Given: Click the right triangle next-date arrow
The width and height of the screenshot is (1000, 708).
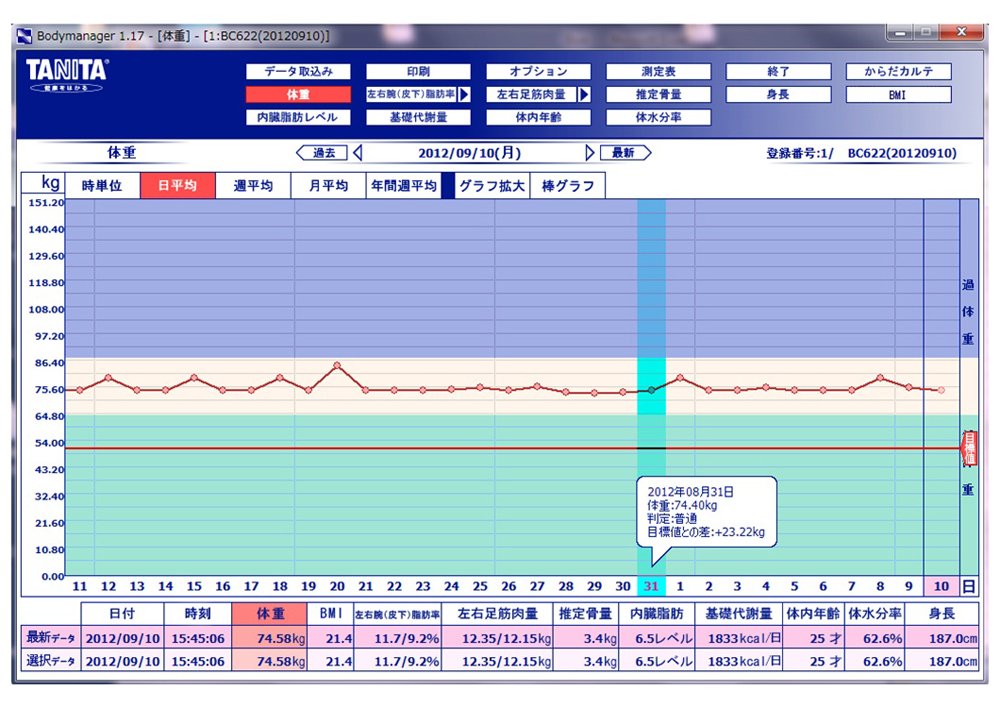Looking at the screenshot, I should click(590, 153).
